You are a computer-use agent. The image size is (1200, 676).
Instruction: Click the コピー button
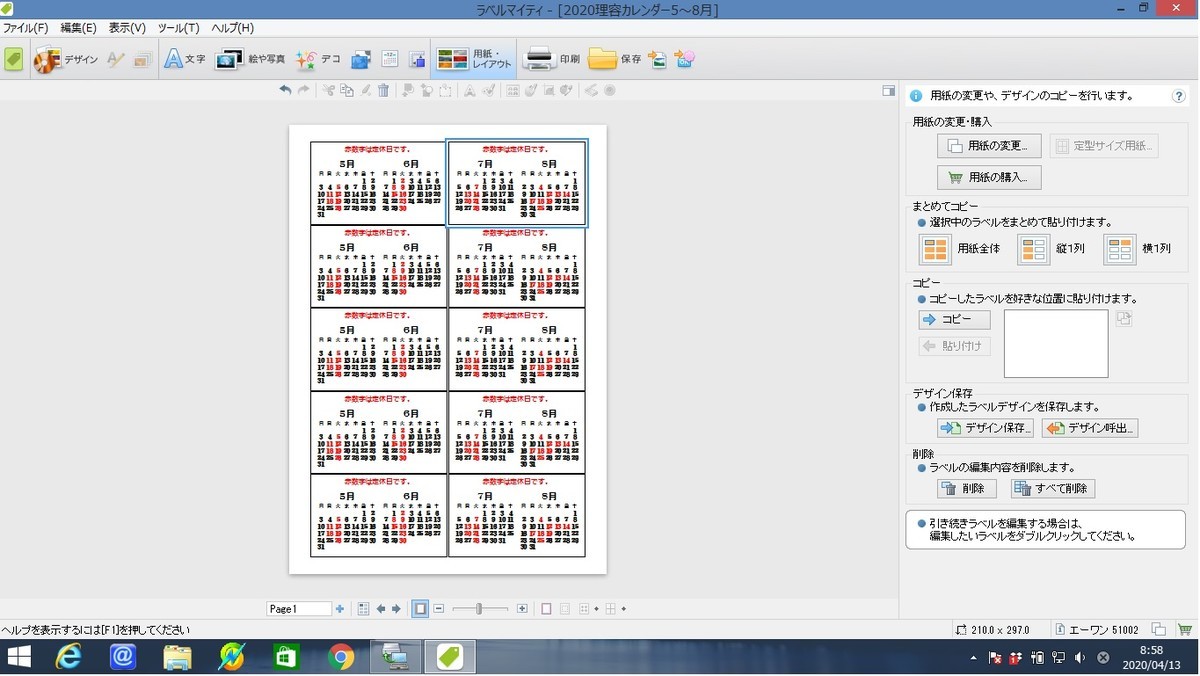[954, 320]
